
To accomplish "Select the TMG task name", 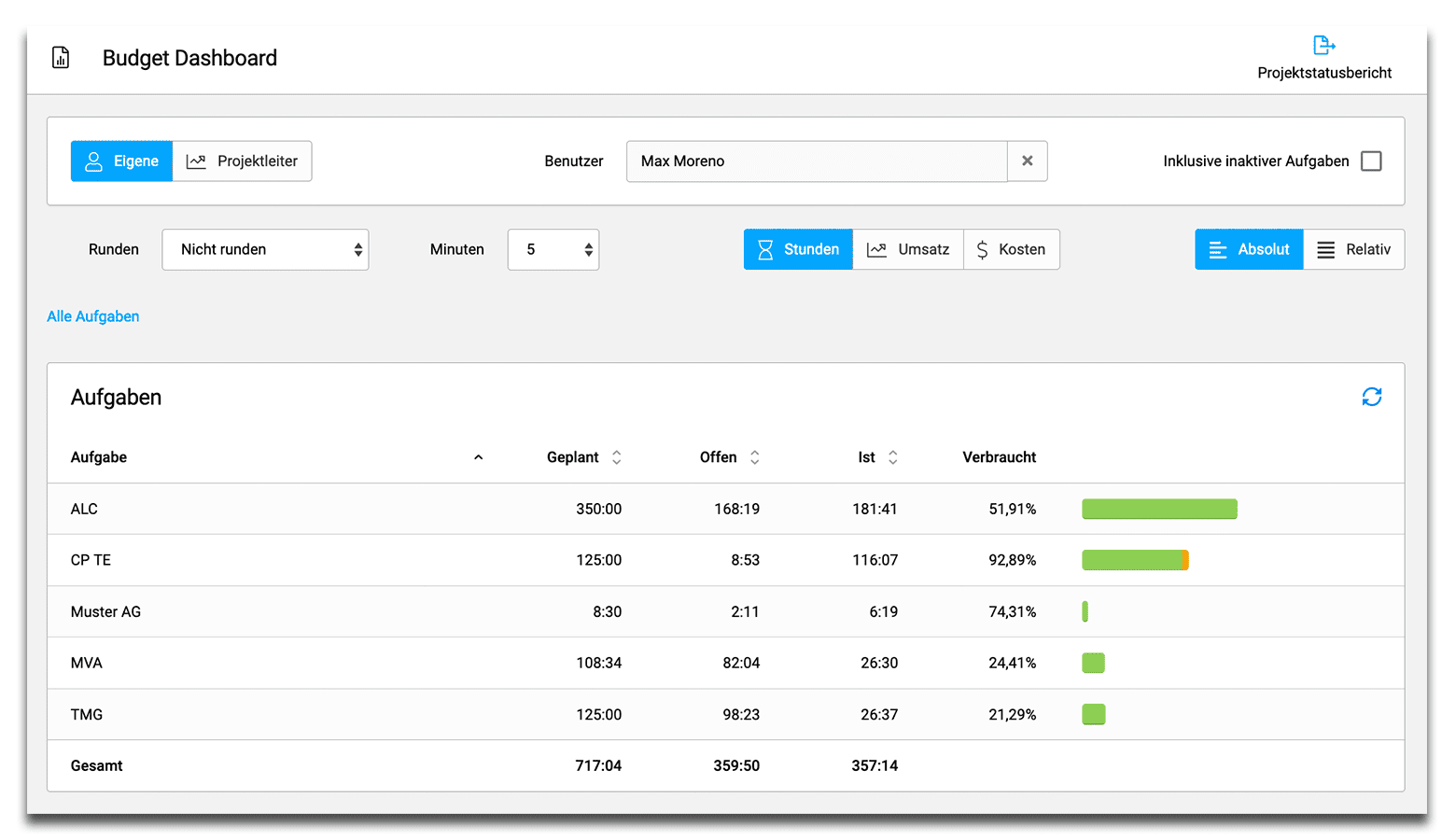I will 87,714.
